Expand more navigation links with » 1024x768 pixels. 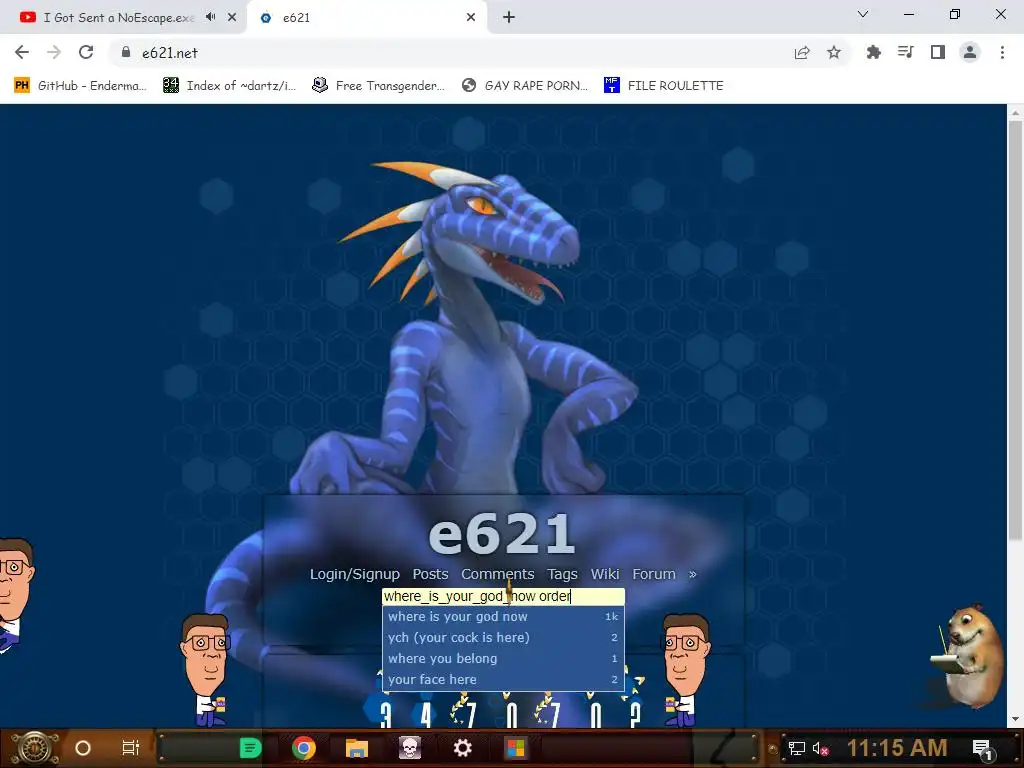(x=692, y=574)
